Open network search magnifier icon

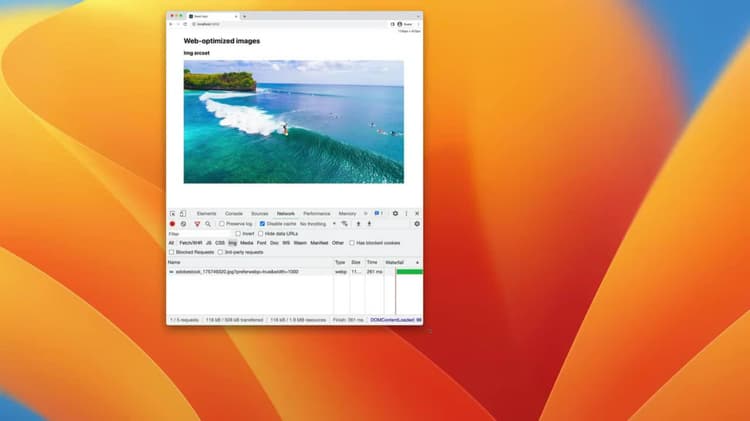point(208,224)
